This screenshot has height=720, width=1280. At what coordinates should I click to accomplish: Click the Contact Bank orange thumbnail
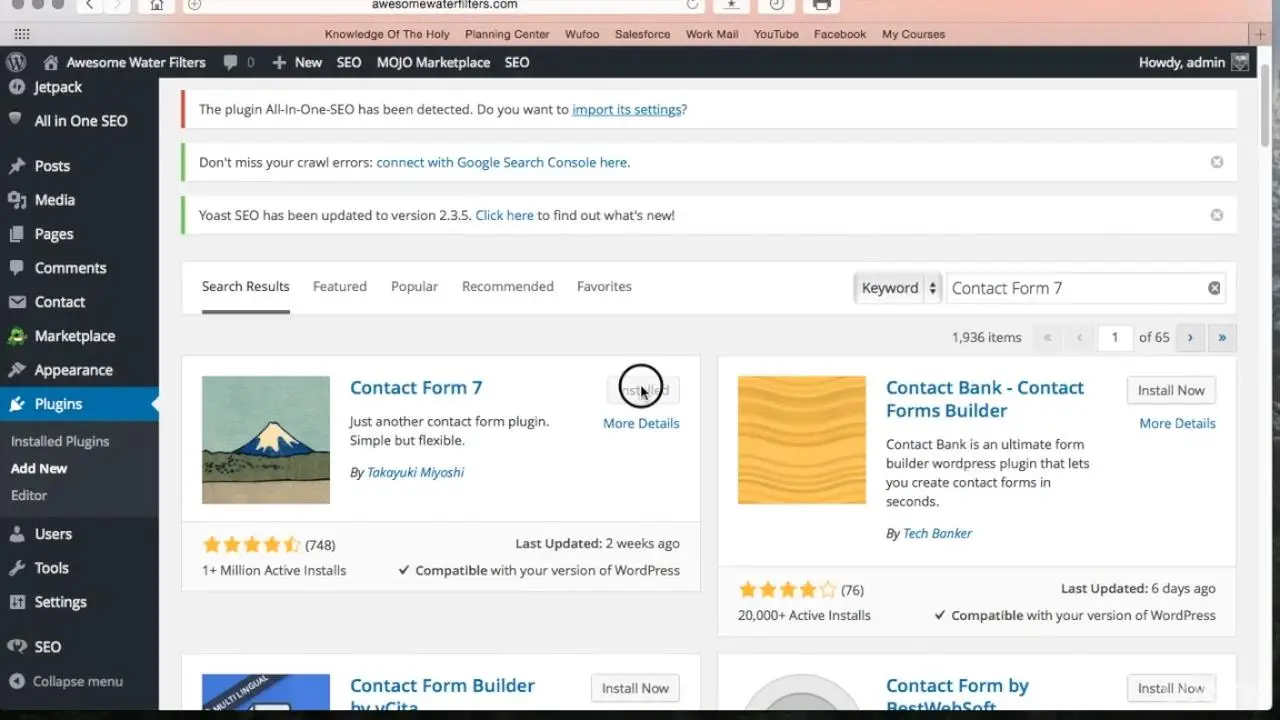802,440
